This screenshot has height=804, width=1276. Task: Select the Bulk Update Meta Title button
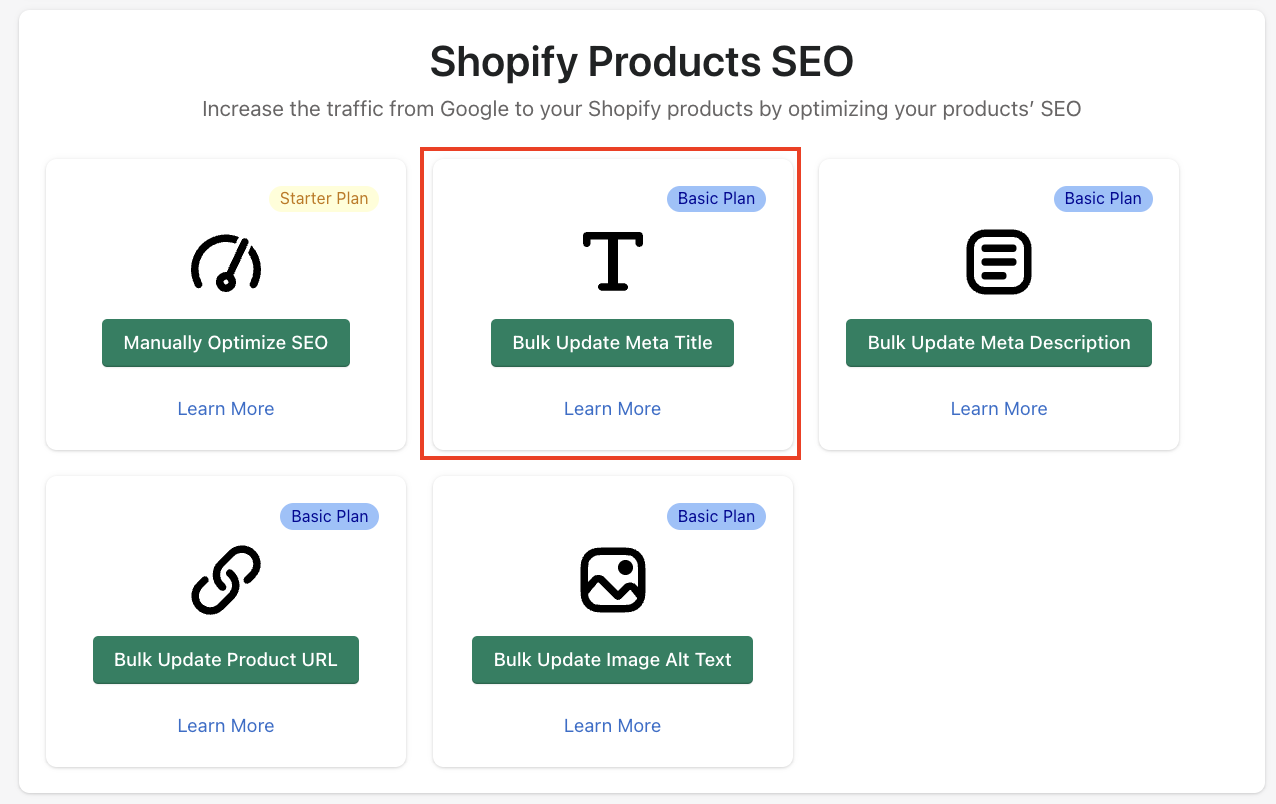[x=612, y=343]
